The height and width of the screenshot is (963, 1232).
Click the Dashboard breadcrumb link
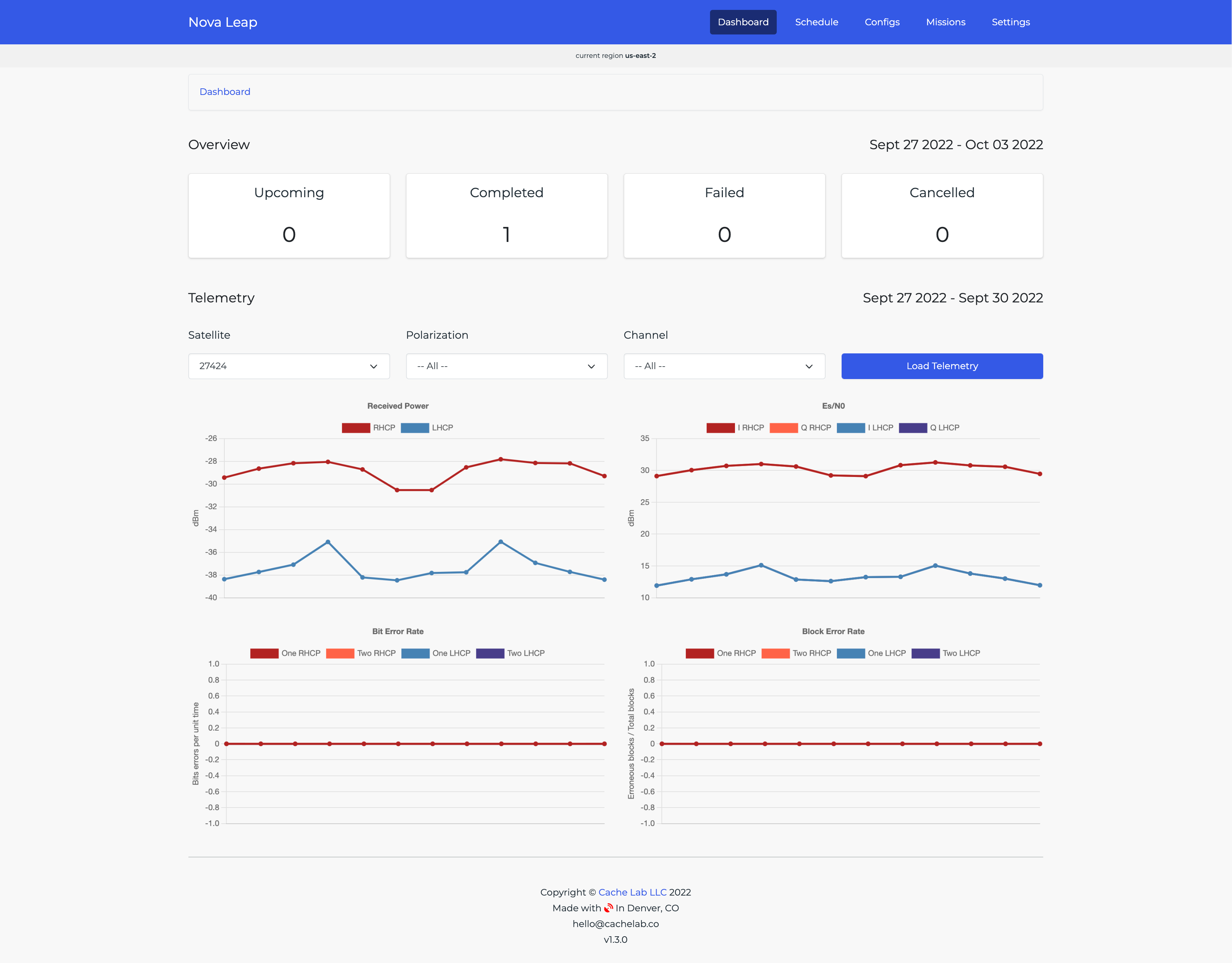(x=224, y=91)
